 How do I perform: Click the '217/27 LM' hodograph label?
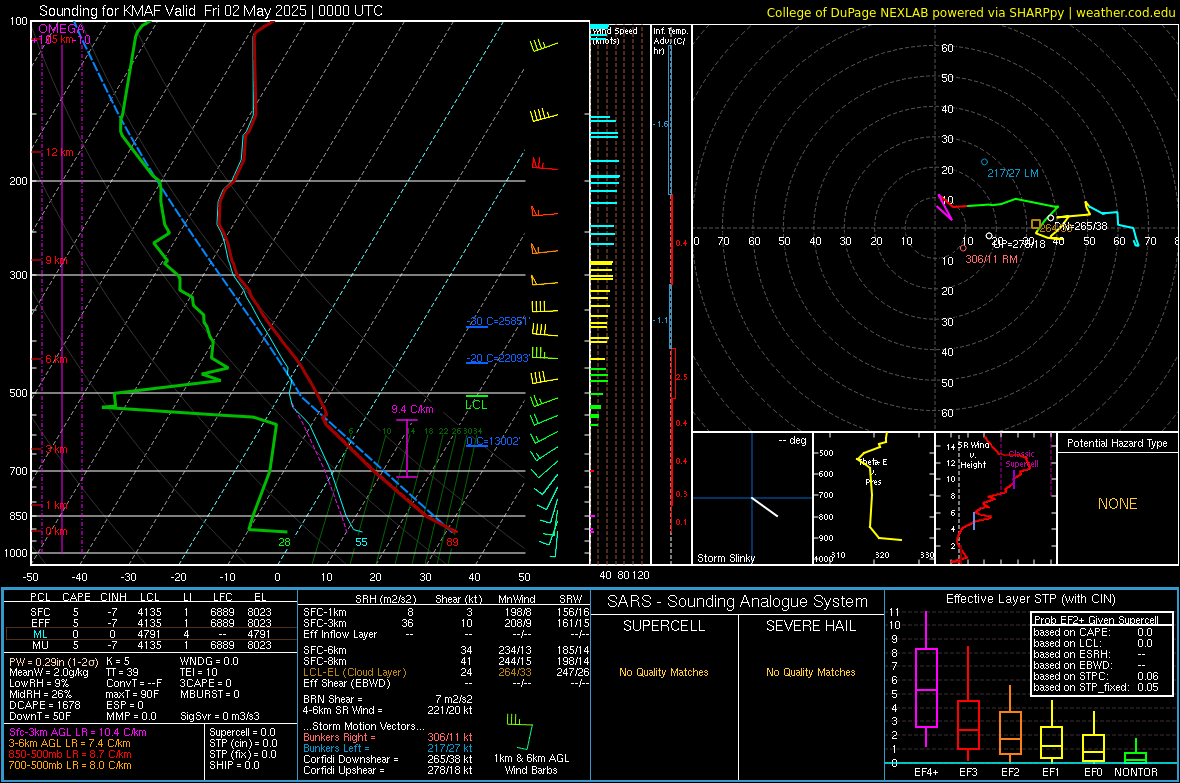1013,173
